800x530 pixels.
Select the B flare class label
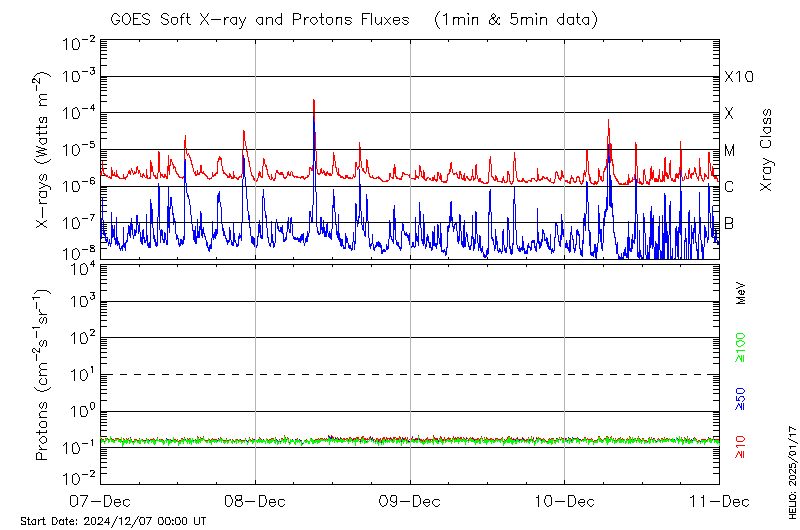729,223
